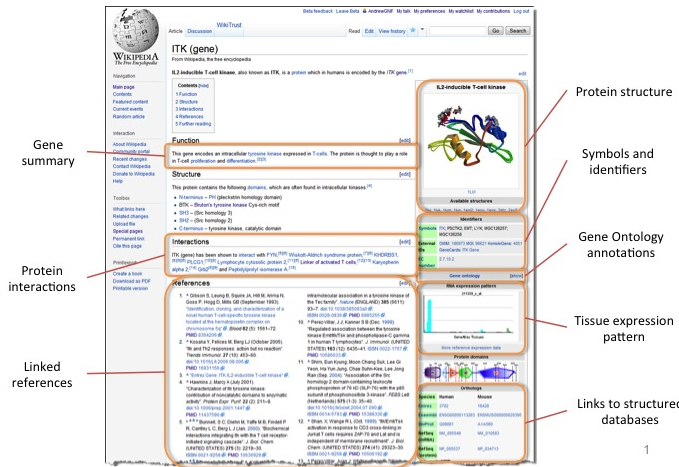This screenshot has width=679, height=467.
Task: Click Random article in sidebar
Action: tap(129, 117)
